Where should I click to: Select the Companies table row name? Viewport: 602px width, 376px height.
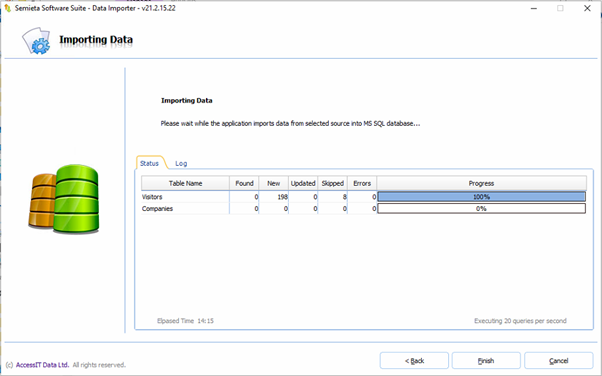[x=157, y=209]
